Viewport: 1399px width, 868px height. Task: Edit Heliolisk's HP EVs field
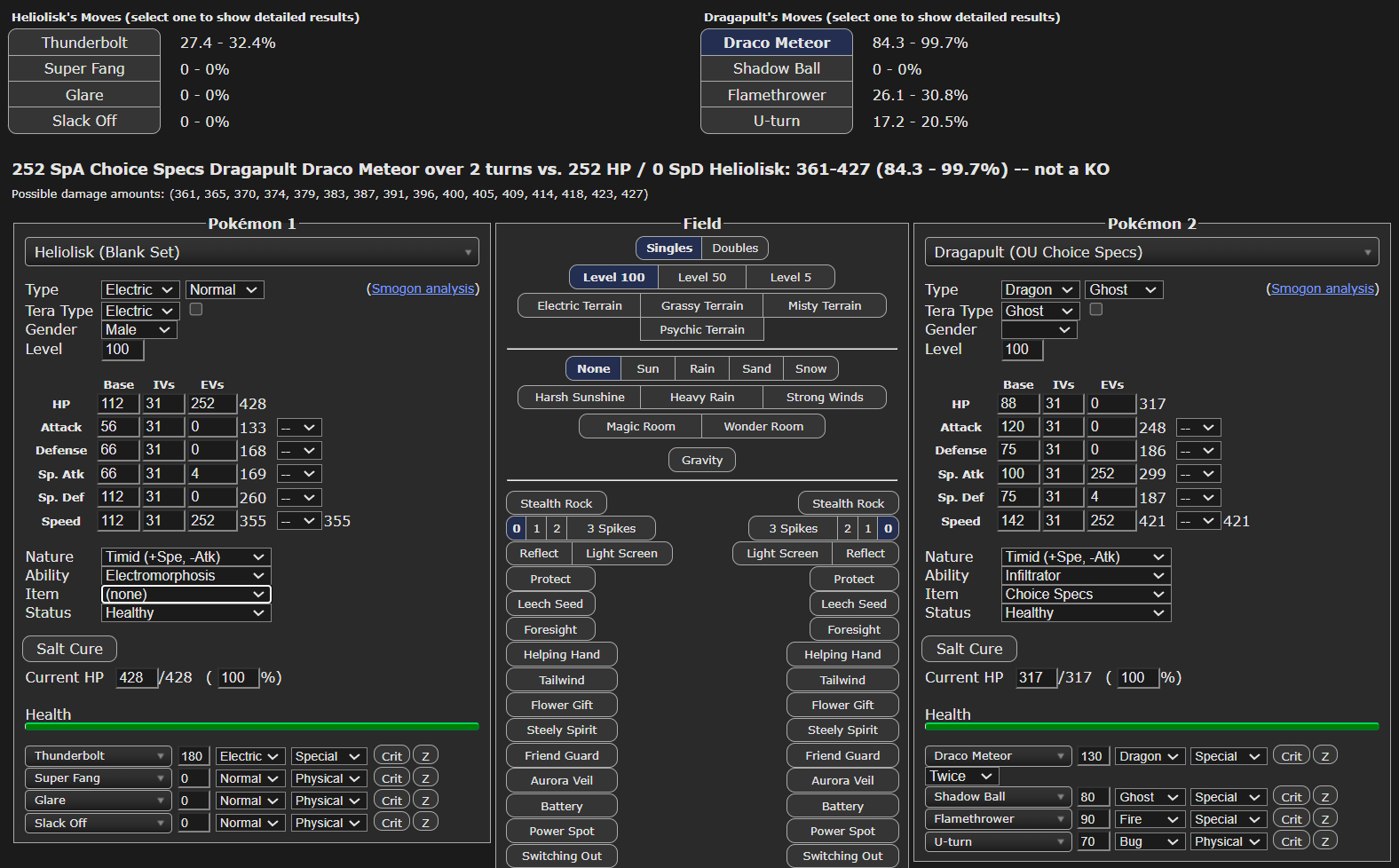click(x=211, y=404)
